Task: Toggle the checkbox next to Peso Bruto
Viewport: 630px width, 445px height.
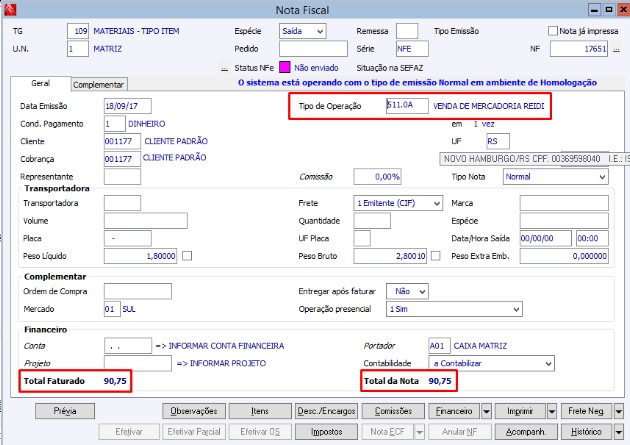Action: click(436, 256)
